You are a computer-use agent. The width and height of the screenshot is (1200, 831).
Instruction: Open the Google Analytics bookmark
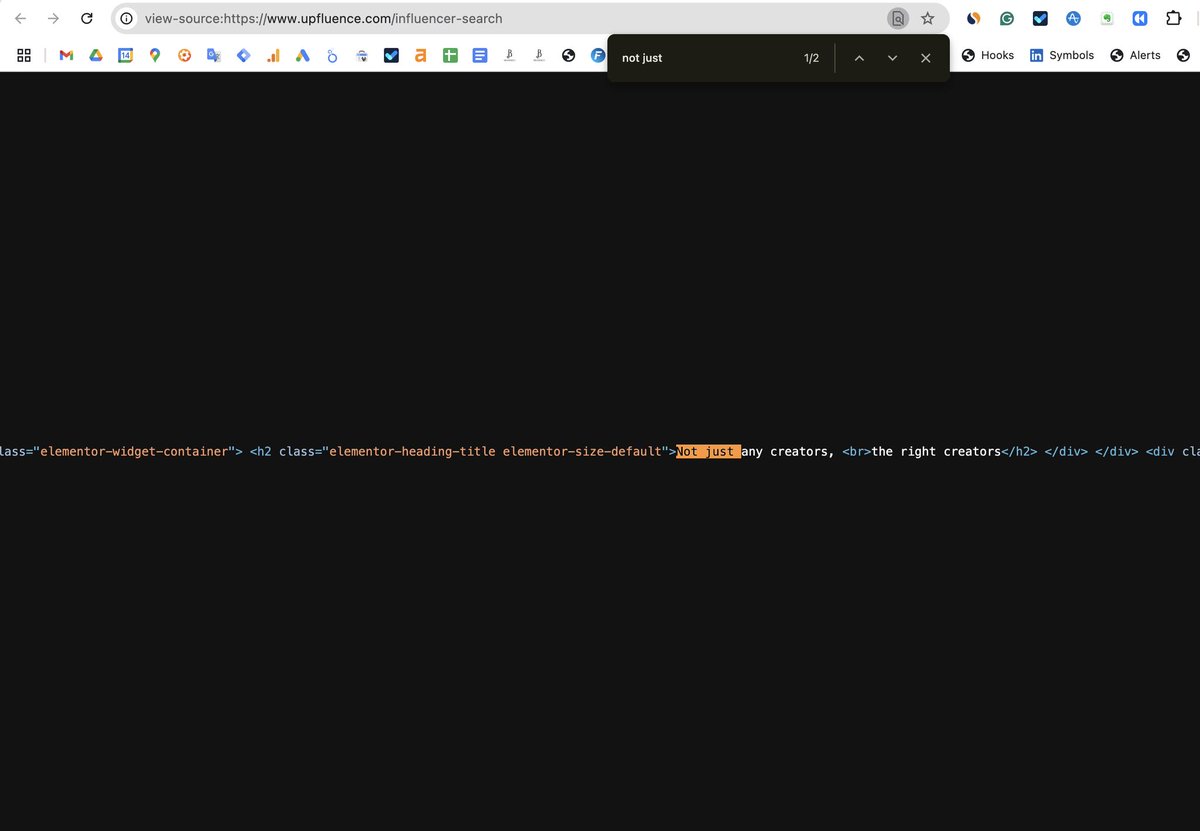pyautogui.click(x=273, y=55)
